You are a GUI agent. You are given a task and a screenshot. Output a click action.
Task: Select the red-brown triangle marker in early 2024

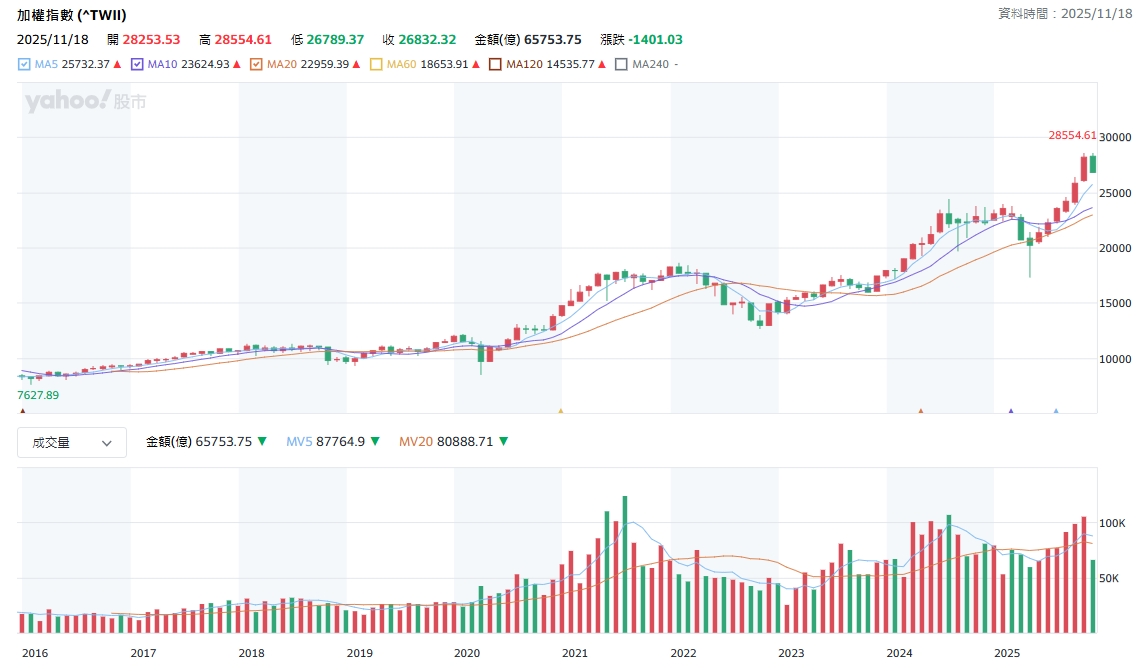[x=920, y=411]
